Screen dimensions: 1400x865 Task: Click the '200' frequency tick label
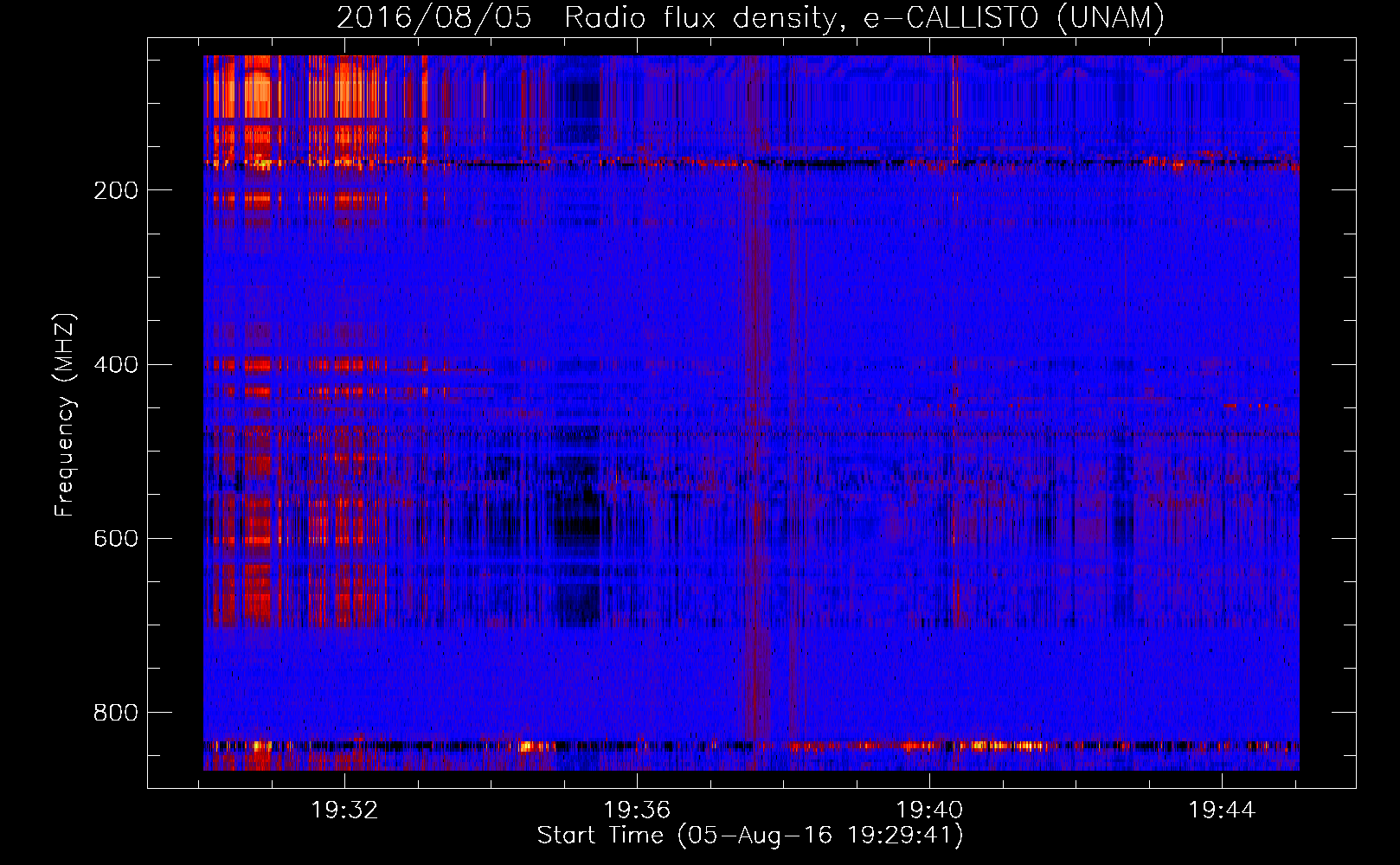[116, 190]
